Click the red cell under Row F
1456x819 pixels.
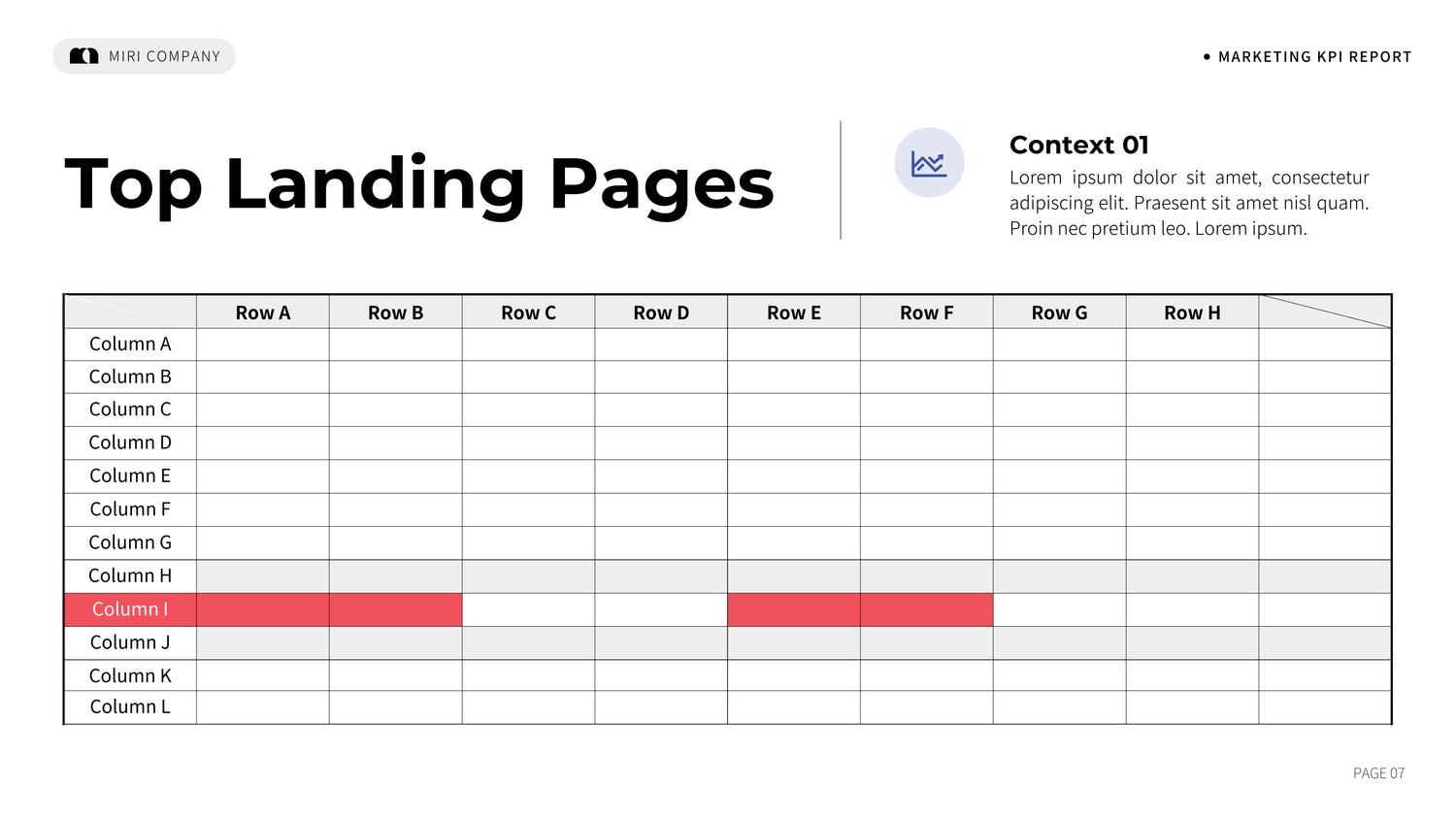[x=927, y=609]
